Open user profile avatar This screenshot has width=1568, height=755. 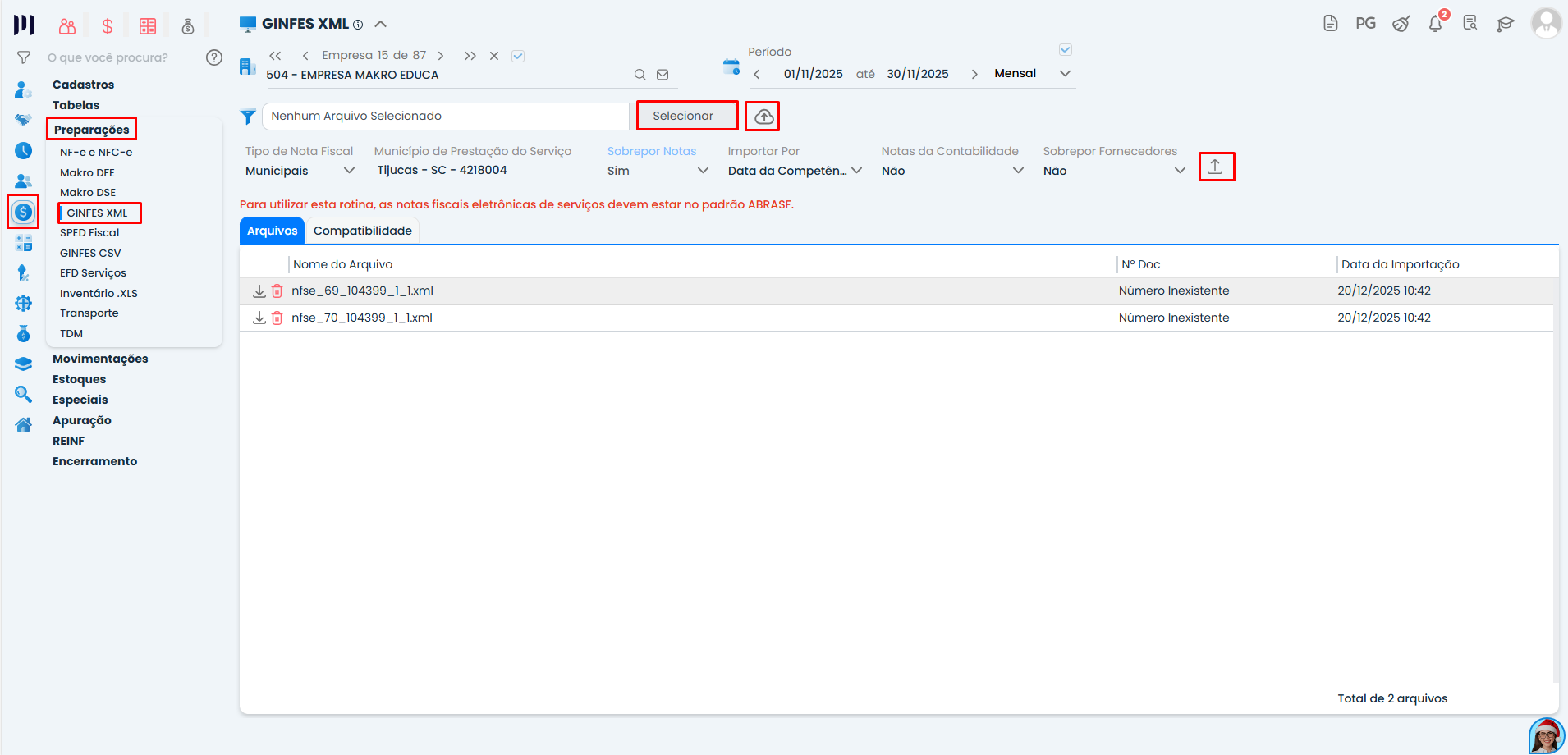pyautogui.click(x=1546, y=23)
